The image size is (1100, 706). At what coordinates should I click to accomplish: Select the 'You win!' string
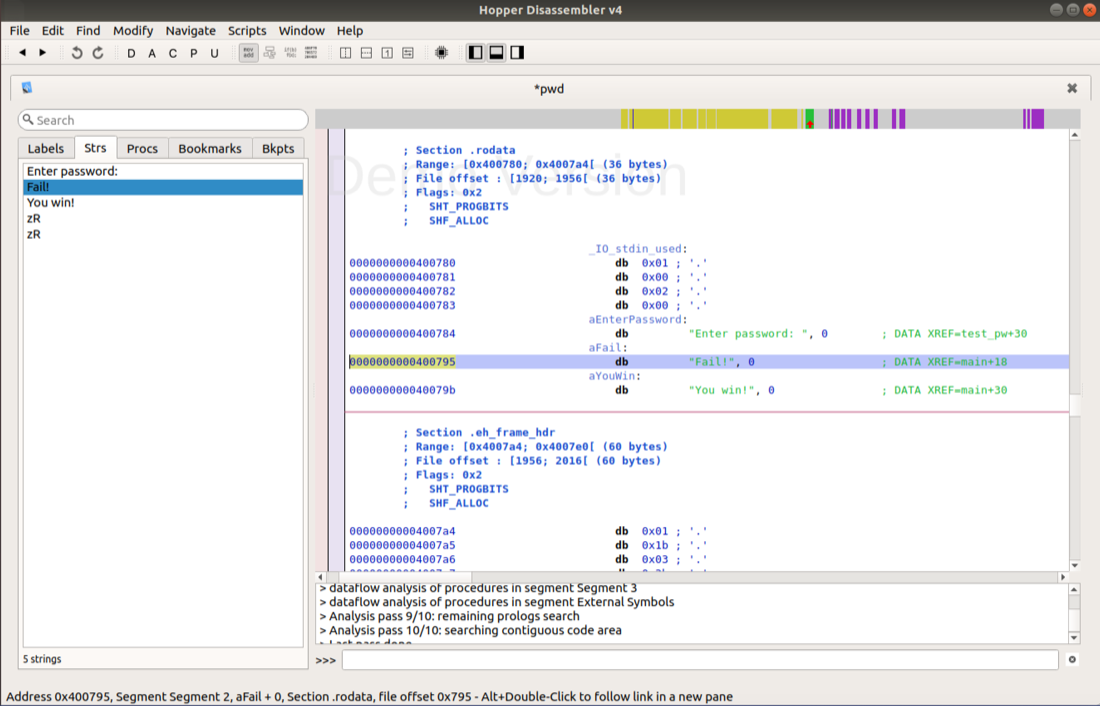[x=51, y=203]
